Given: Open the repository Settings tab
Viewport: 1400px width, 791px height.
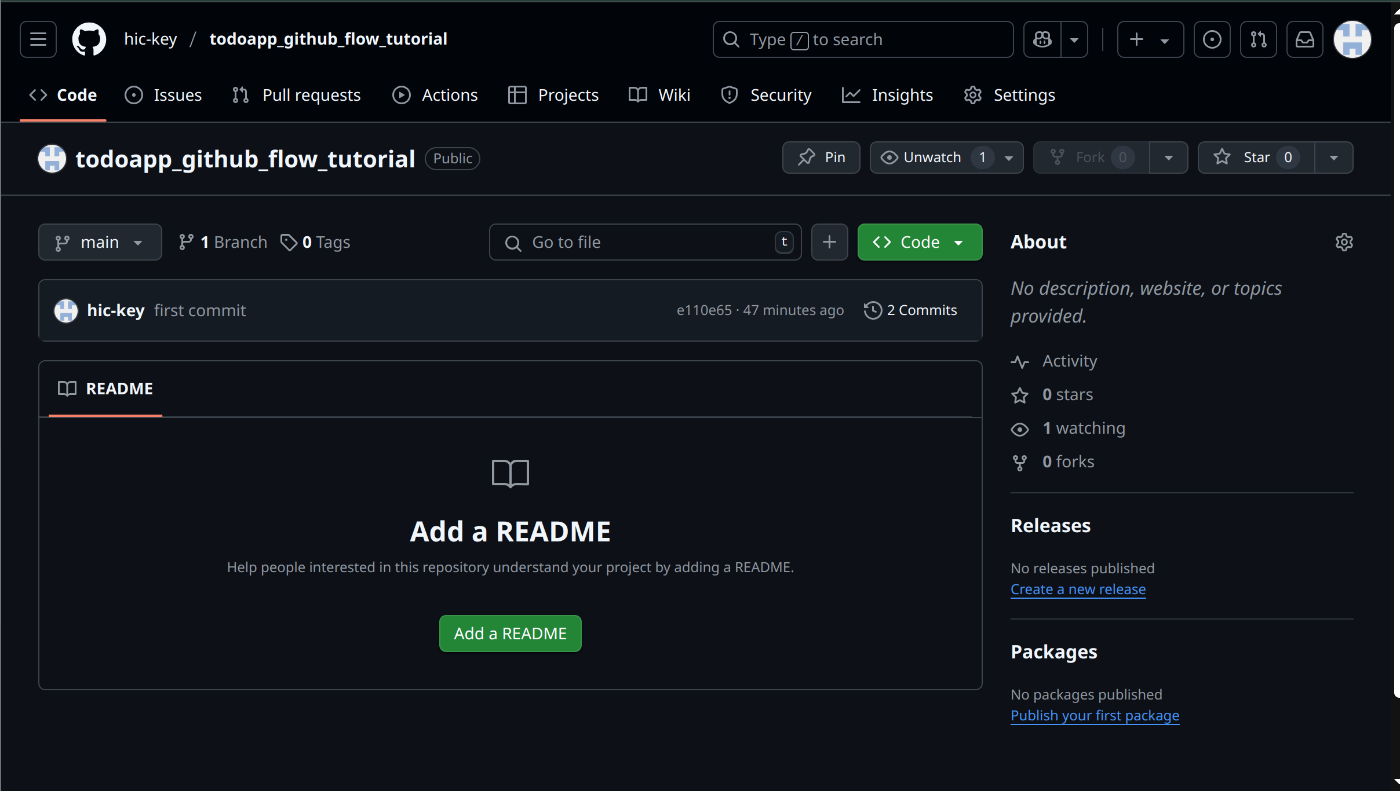Looking at the screenshot, I should pyautogui.click(x=1009, y=95).
